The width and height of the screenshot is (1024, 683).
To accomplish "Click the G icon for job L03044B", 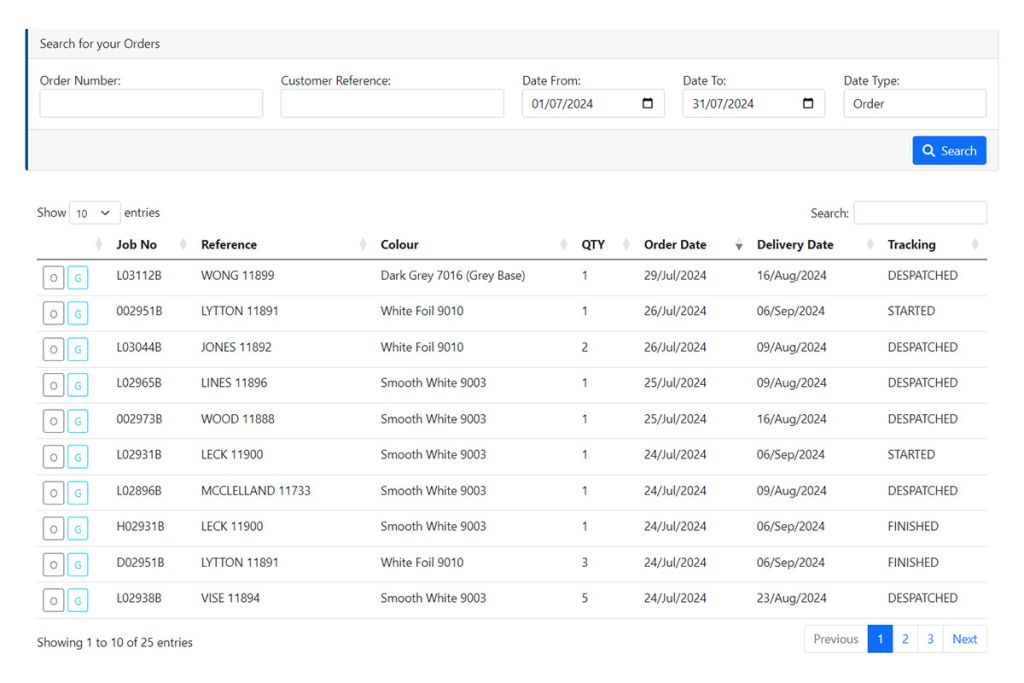I will pyautogui.click(x=78, y=349).
